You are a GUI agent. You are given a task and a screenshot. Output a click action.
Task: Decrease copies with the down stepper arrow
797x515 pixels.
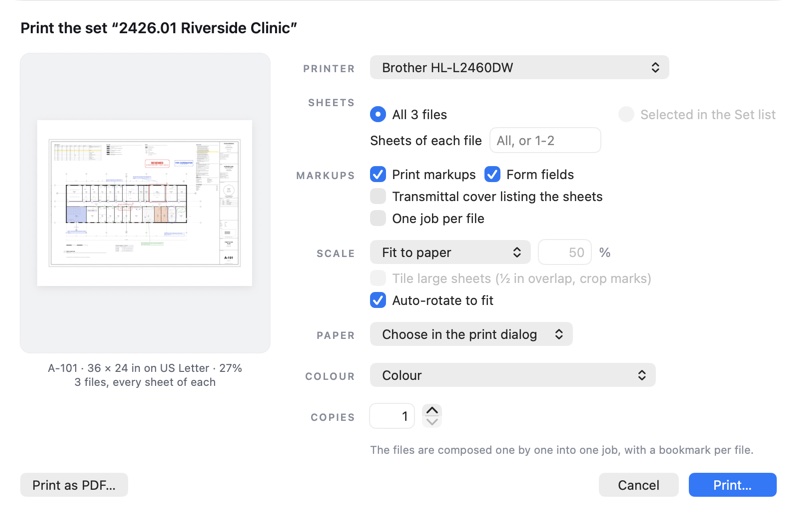[x=432, y=422]
